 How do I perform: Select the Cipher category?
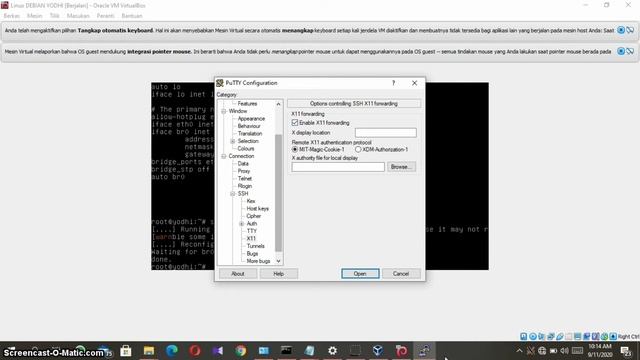click(x=253, y=216)
